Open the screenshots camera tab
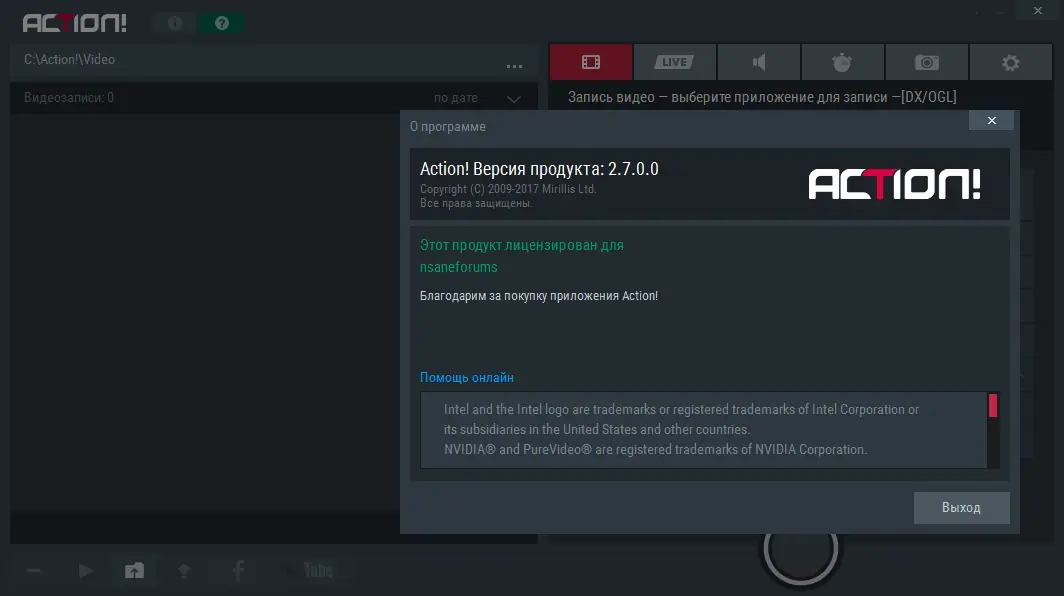 pos(926,62)
